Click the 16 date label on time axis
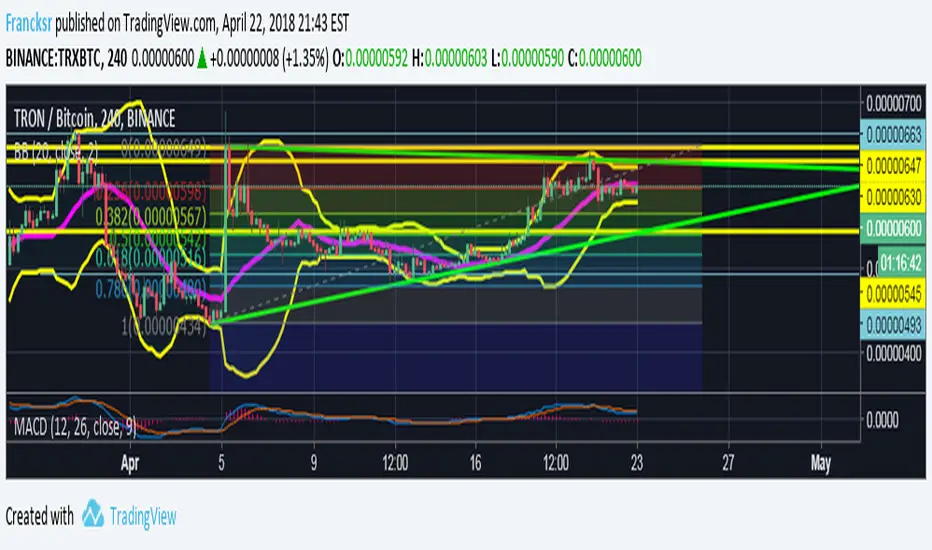Image resolution: width=932 pixels, height=550 pixels. 475,463
